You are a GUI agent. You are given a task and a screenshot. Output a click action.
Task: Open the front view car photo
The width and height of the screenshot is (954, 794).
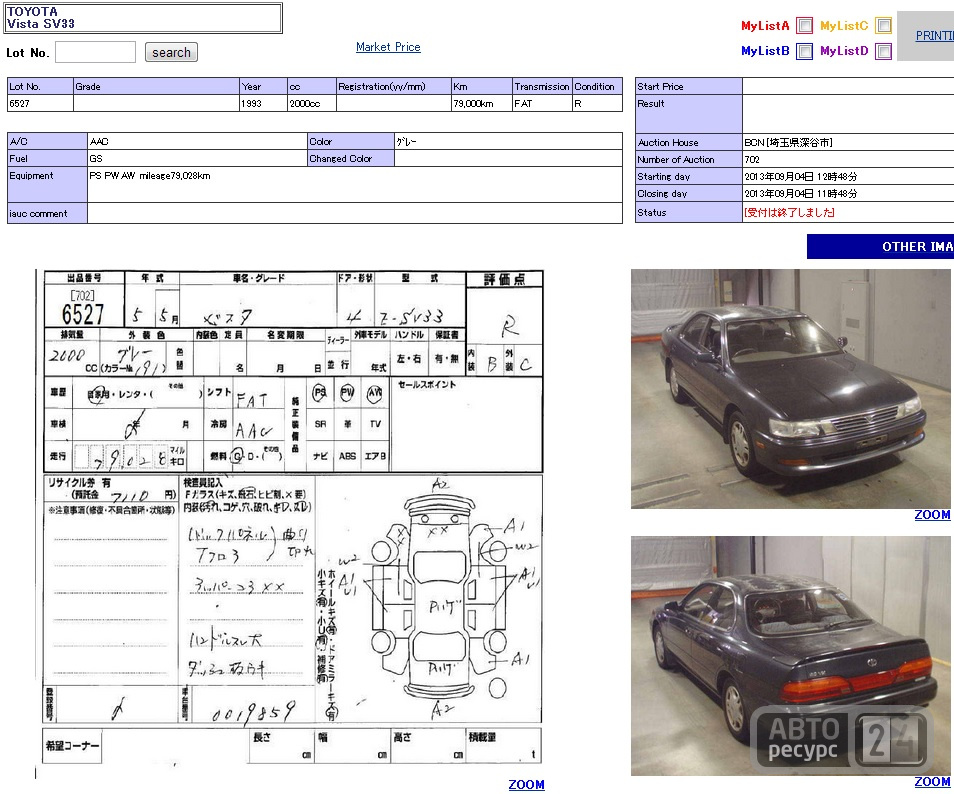tap(790, 389)
